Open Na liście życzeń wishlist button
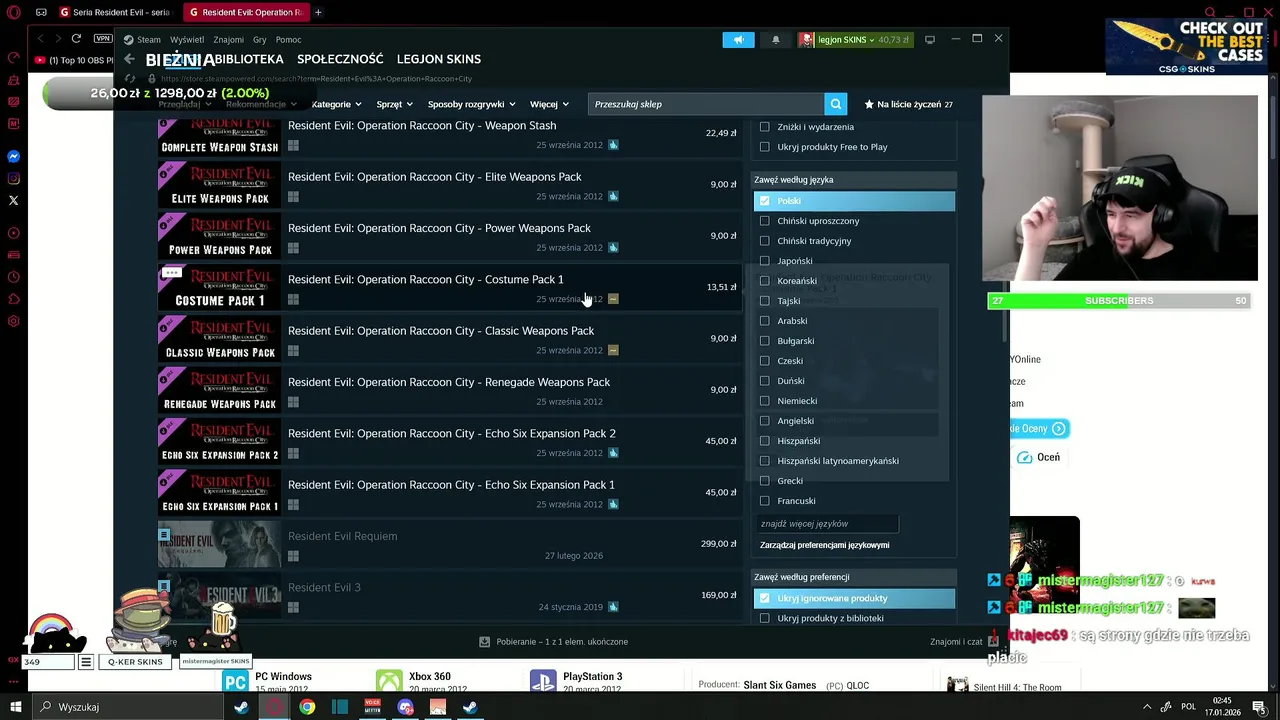This screenshot has height=720, width=1280. 908,104
